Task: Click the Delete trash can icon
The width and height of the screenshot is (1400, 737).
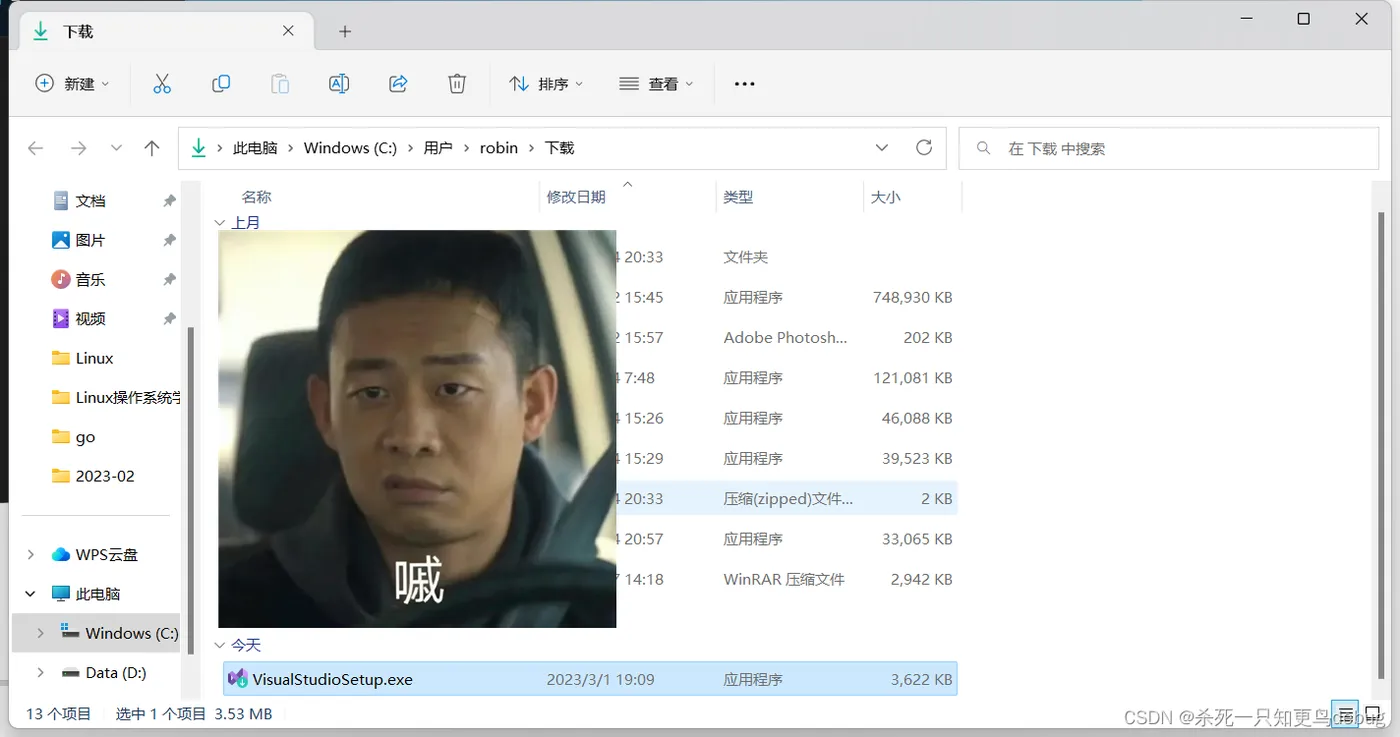Action: click(457, 84)
